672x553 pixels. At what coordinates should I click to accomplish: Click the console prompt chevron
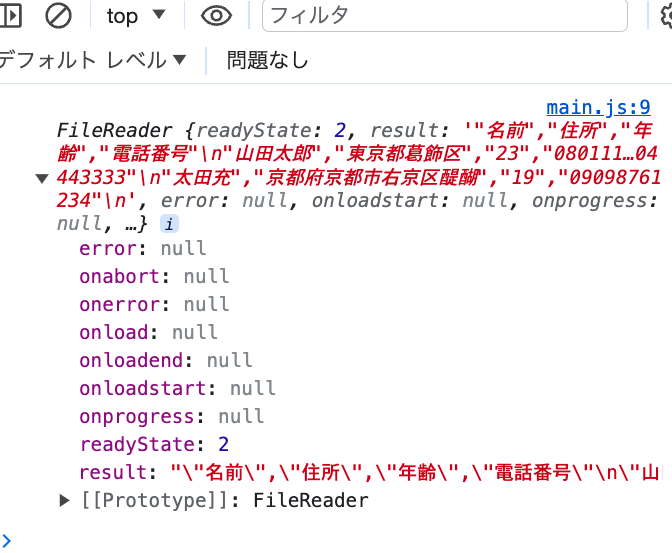6,541
